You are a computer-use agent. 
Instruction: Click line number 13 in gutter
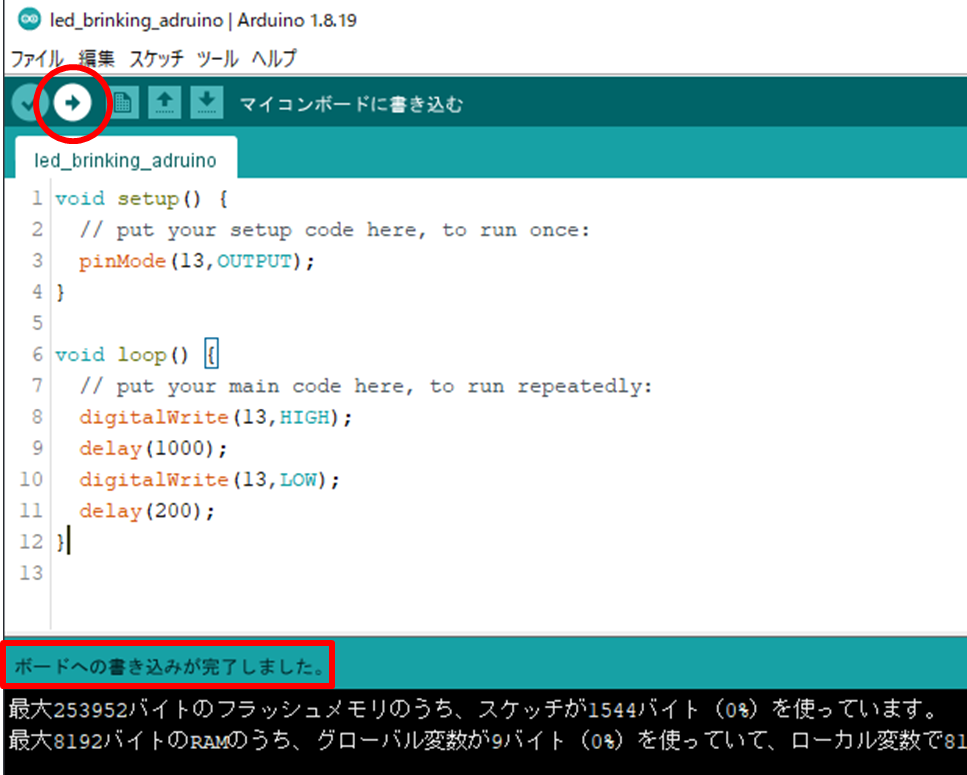click(x=31, y=573)
